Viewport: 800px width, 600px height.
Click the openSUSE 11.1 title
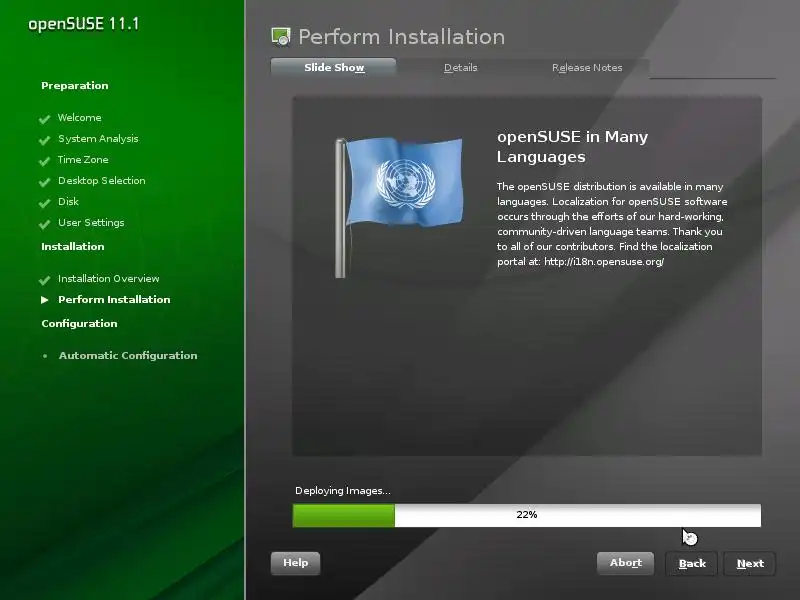pyautogui.click(x=84, y=24)
